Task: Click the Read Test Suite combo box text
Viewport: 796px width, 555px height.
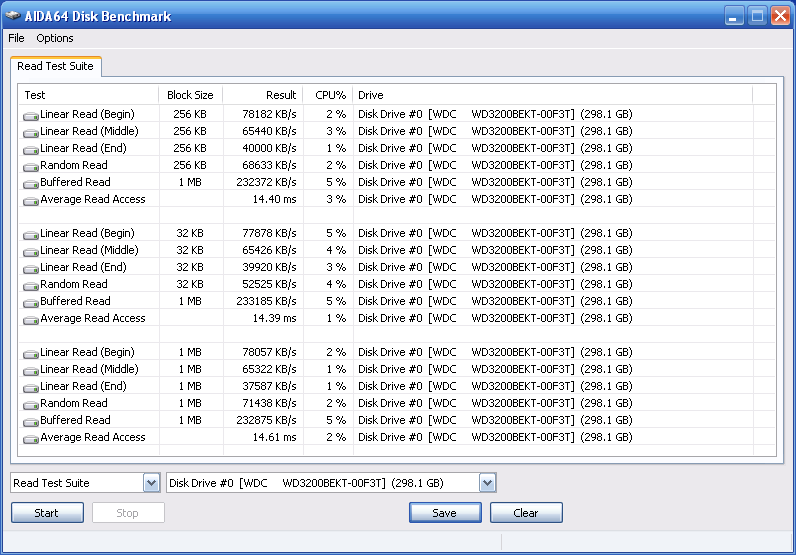Action: pyautogui.click(x=51, y=483)
